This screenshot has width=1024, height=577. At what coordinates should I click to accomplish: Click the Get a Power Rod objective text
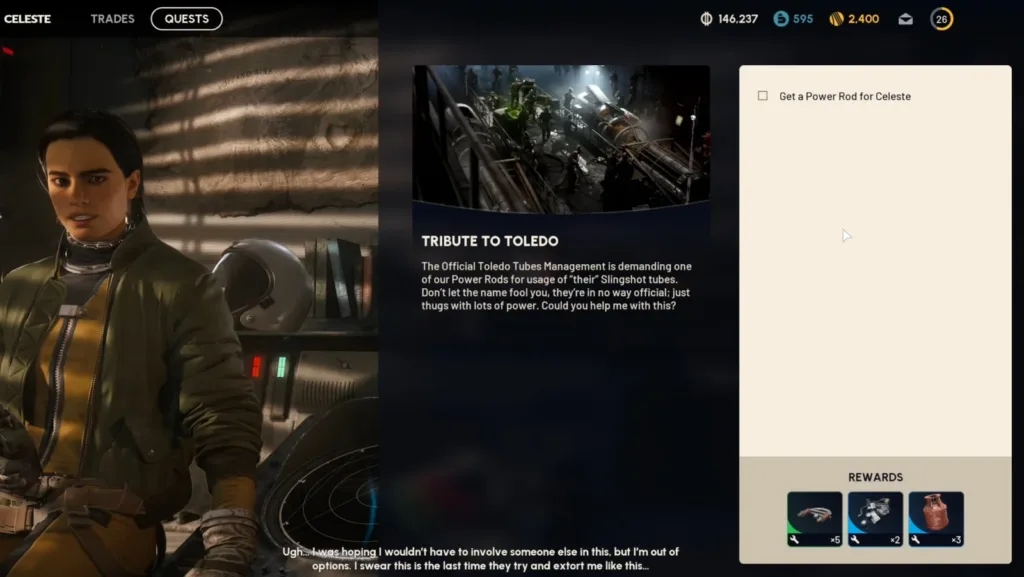[x=845, y=97]
